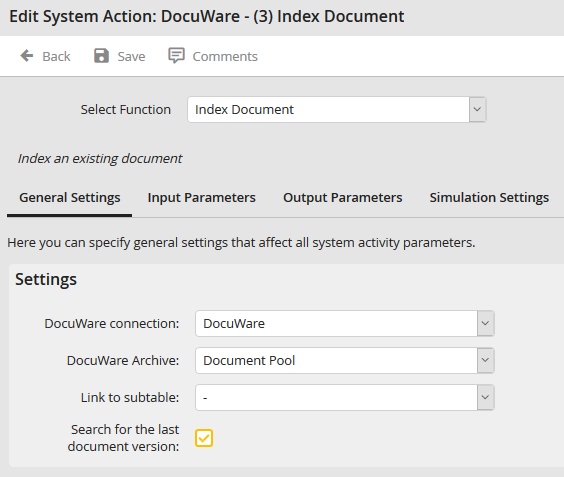Uncheck Search for the last document version

coord(204,438)
